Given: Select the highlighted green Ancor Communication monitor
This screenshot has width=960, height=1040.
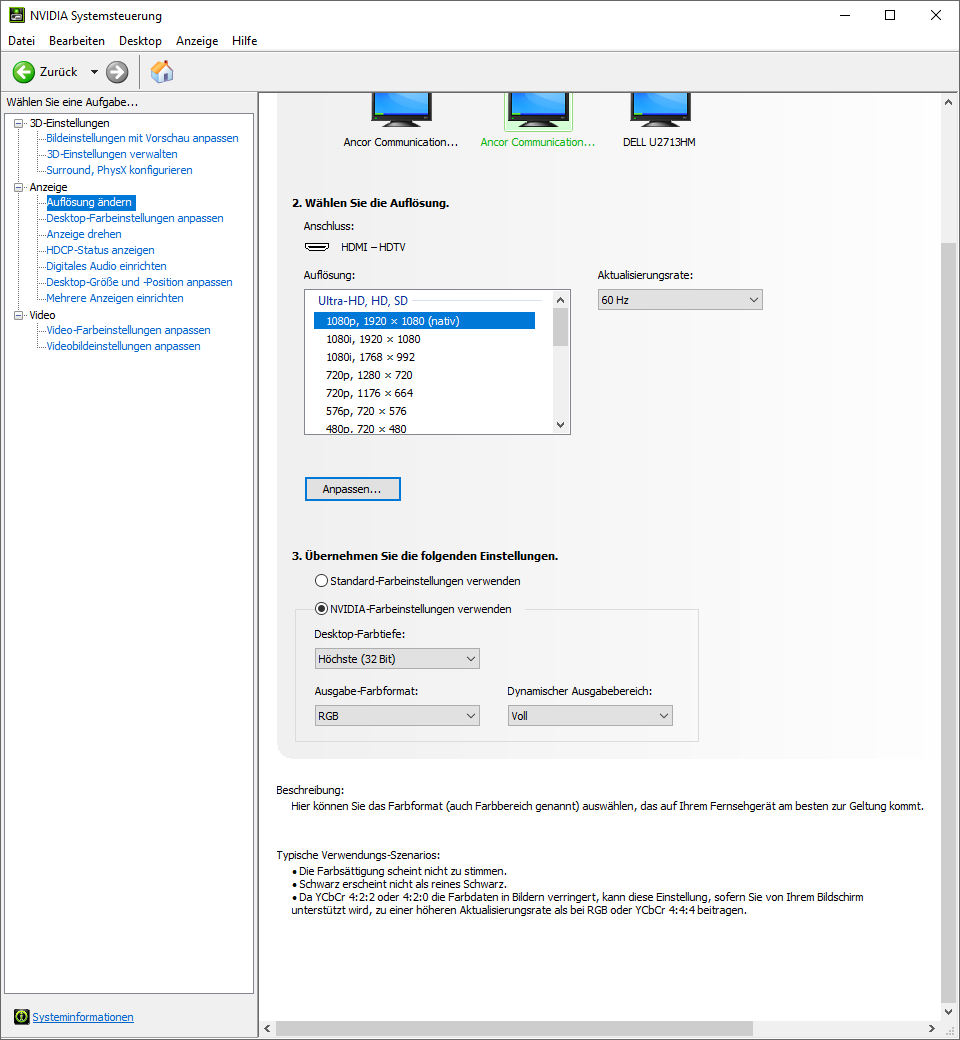Looking at the screenshot, I should click(x=538, y=110).
